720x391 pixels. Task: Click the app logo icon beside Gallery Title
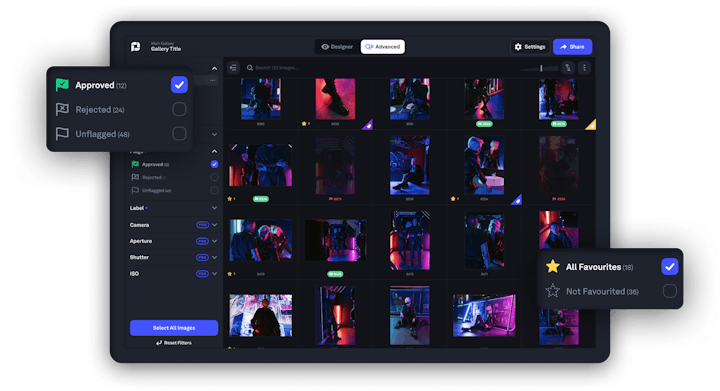pyautogui.click(x=135, y=47)
